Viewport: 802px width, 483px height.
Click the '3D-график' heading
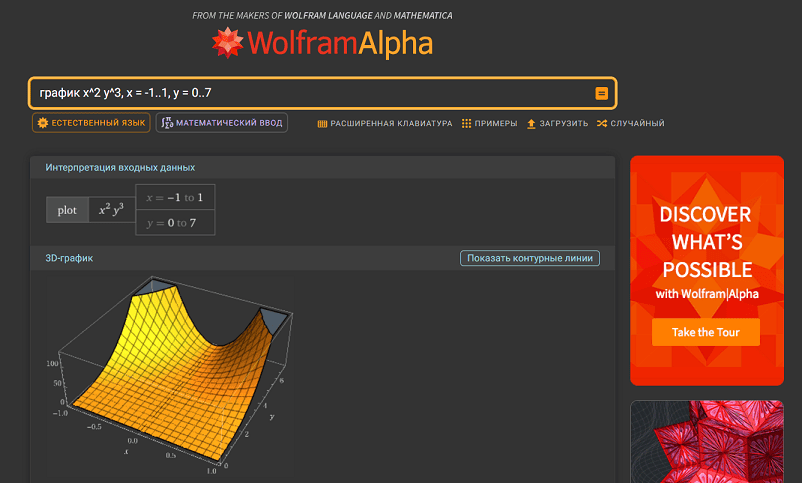point(69,258)
